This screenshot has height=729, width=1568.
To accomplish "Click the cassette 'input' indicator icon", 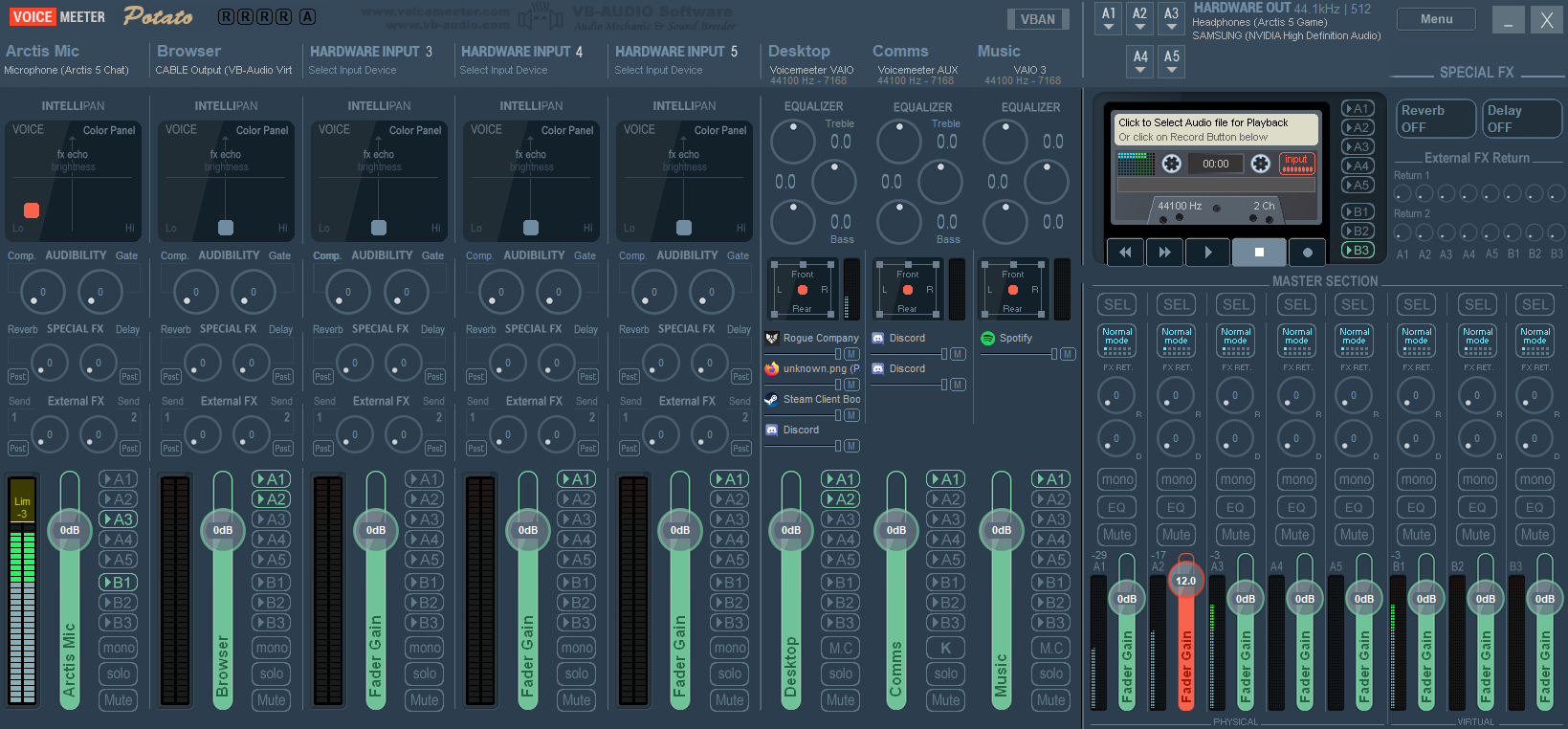I will click(1297, 164).
